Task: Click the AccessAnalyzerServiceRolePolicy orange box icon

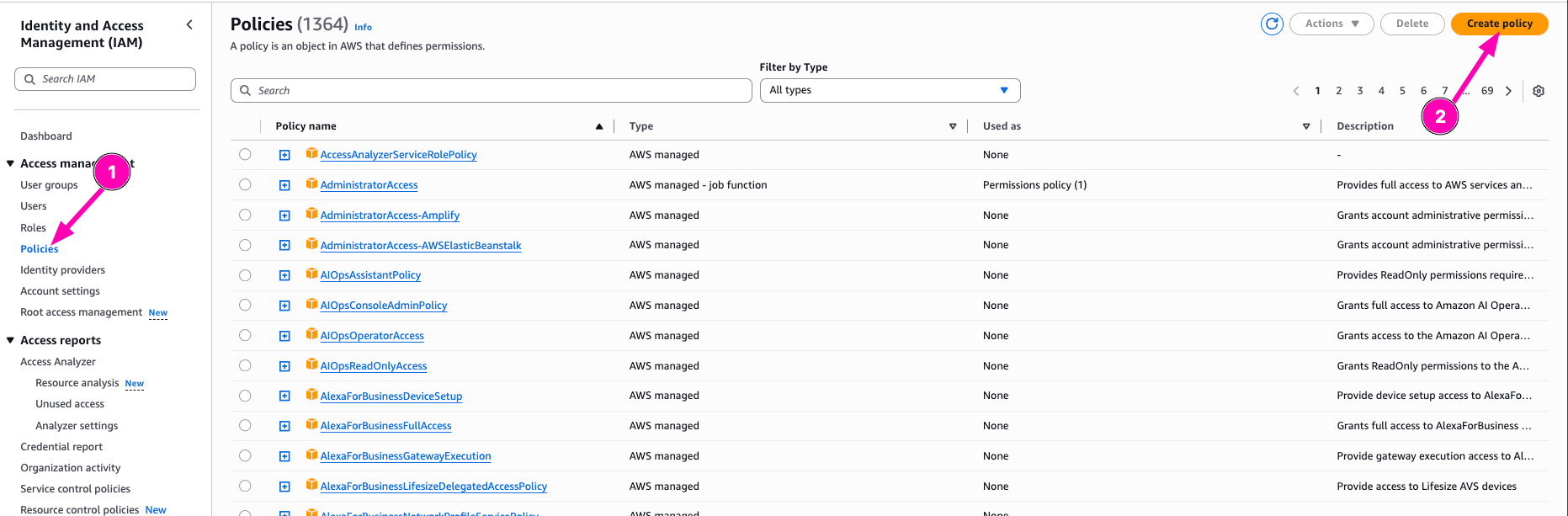Action: coord(311,154)
